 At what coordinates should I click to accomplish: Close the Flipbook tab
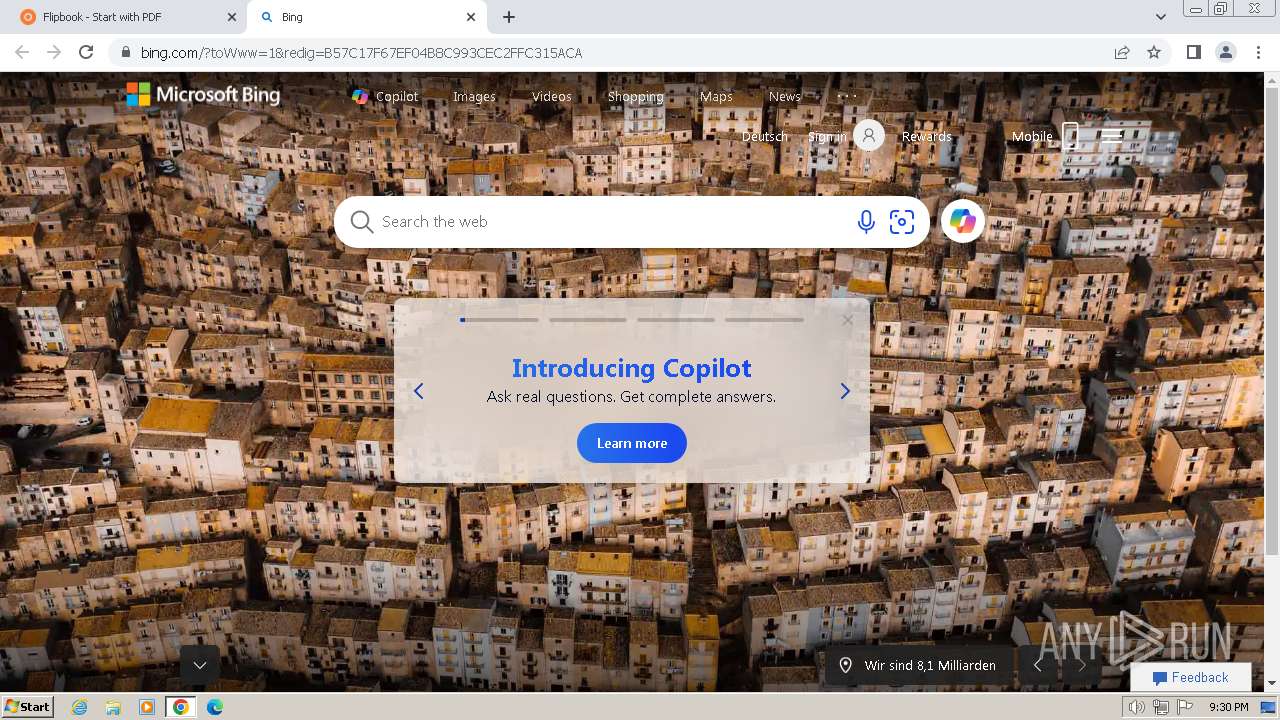click(232, 17)
